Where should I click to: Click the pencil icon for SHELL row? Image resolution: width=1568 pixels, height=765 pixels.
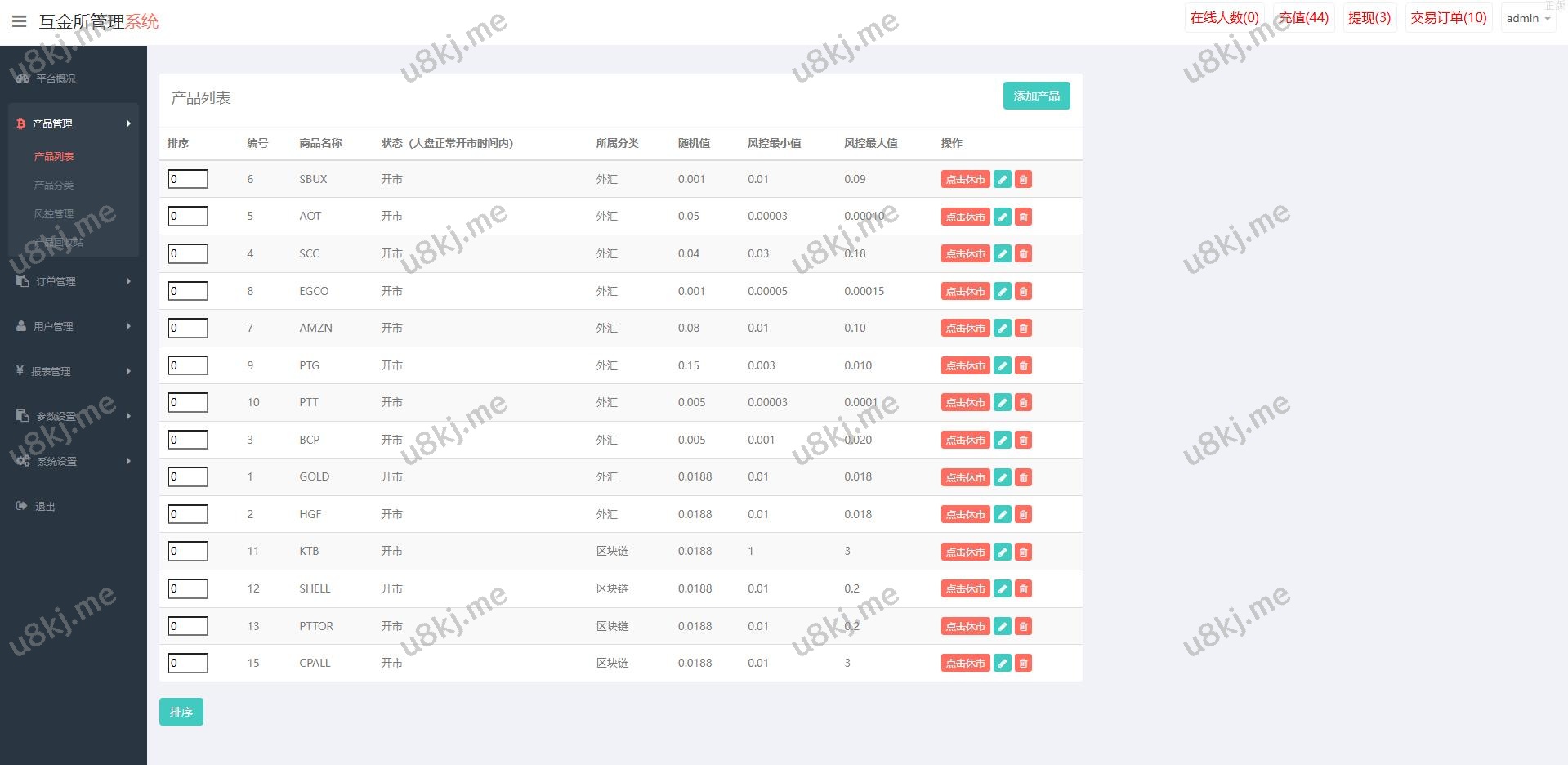1002,589
